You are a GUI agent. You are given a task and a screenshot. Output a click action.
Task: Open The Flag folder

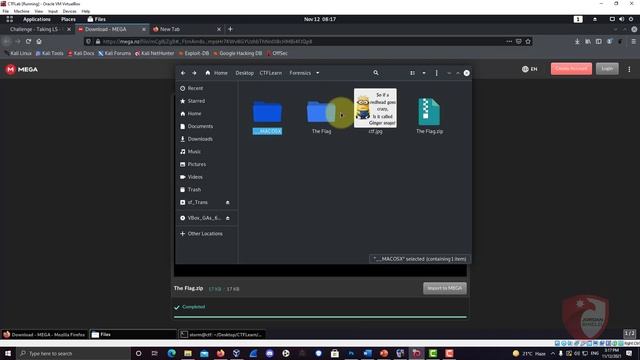coord(321,117)
